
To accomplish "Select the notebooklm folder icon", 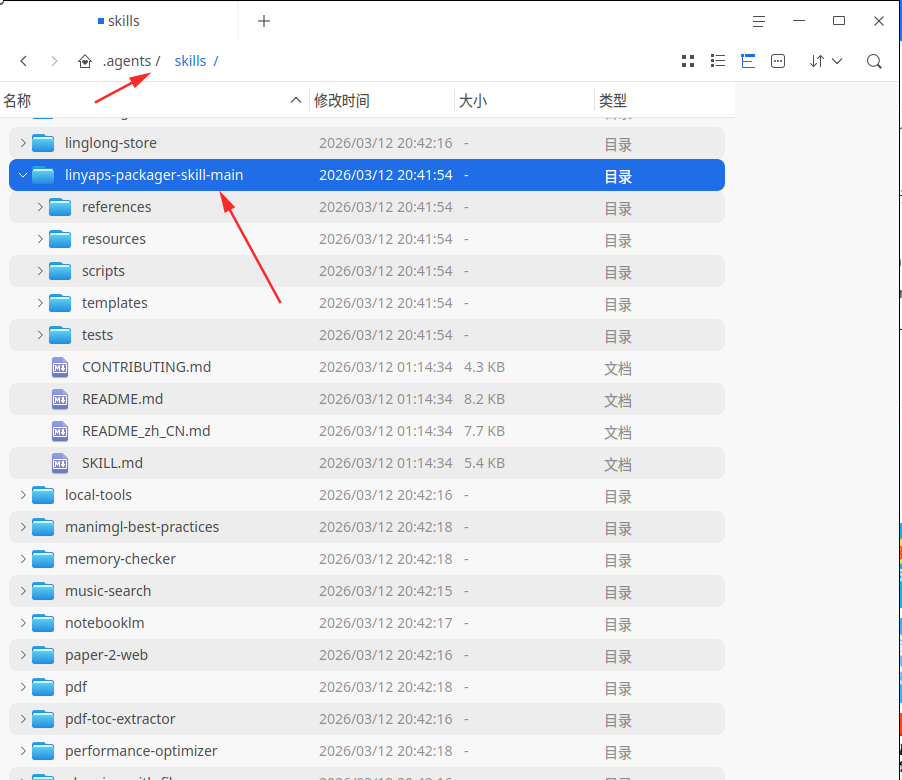I will (43, 623).
